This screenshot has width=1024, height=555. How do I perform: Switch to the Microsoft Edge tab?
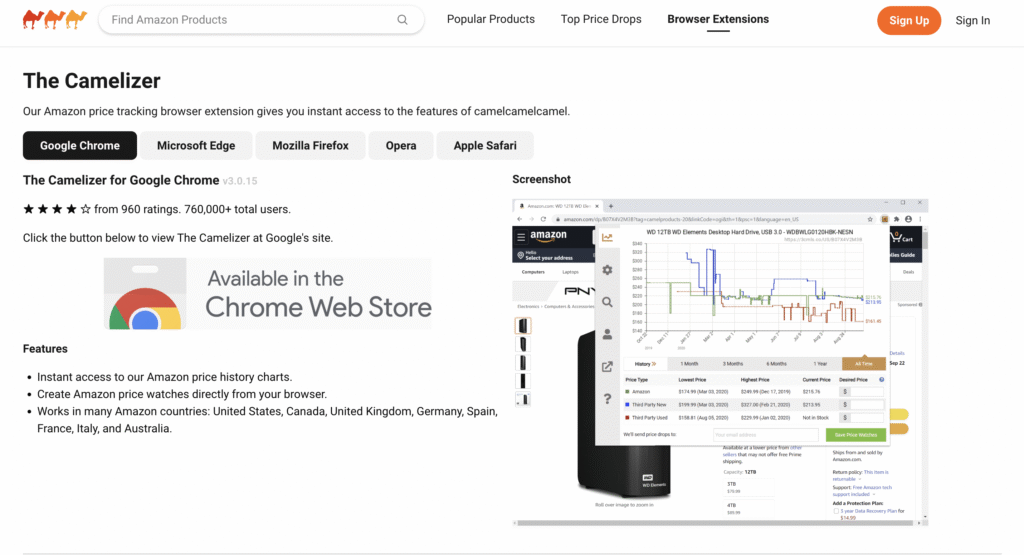(196, 146)
